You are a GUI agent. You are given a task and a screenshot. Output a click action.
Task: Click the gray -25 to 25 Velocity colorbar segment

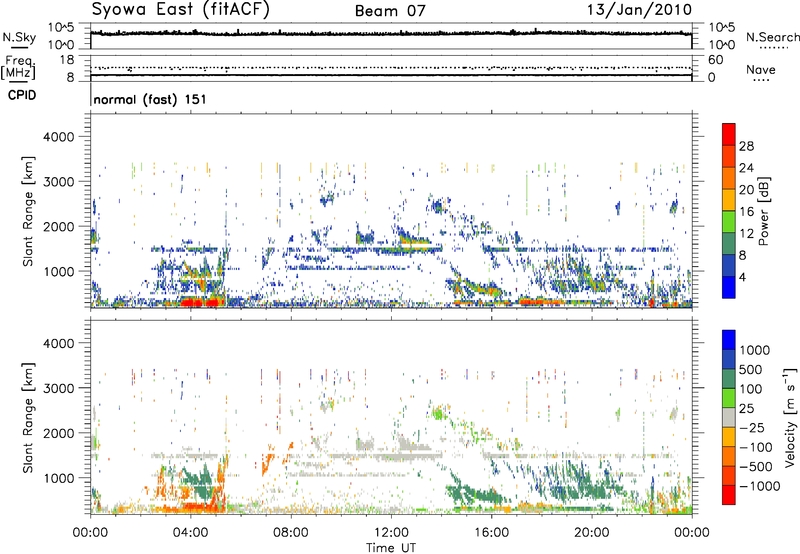pos(729,417)
